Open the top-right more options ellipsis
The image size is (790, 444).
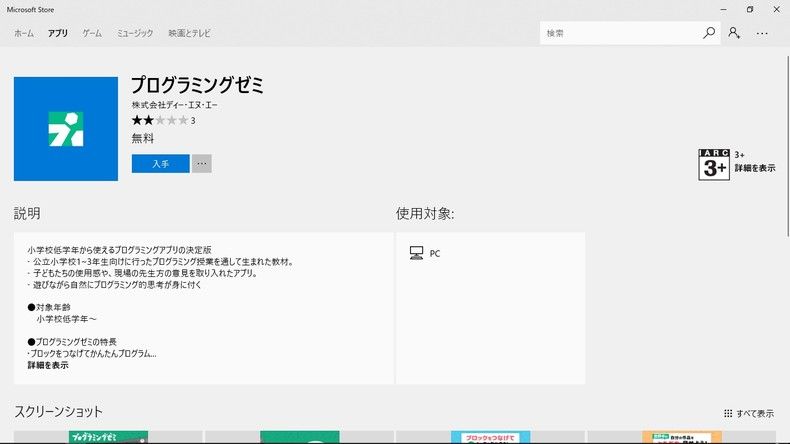[762, 34]
